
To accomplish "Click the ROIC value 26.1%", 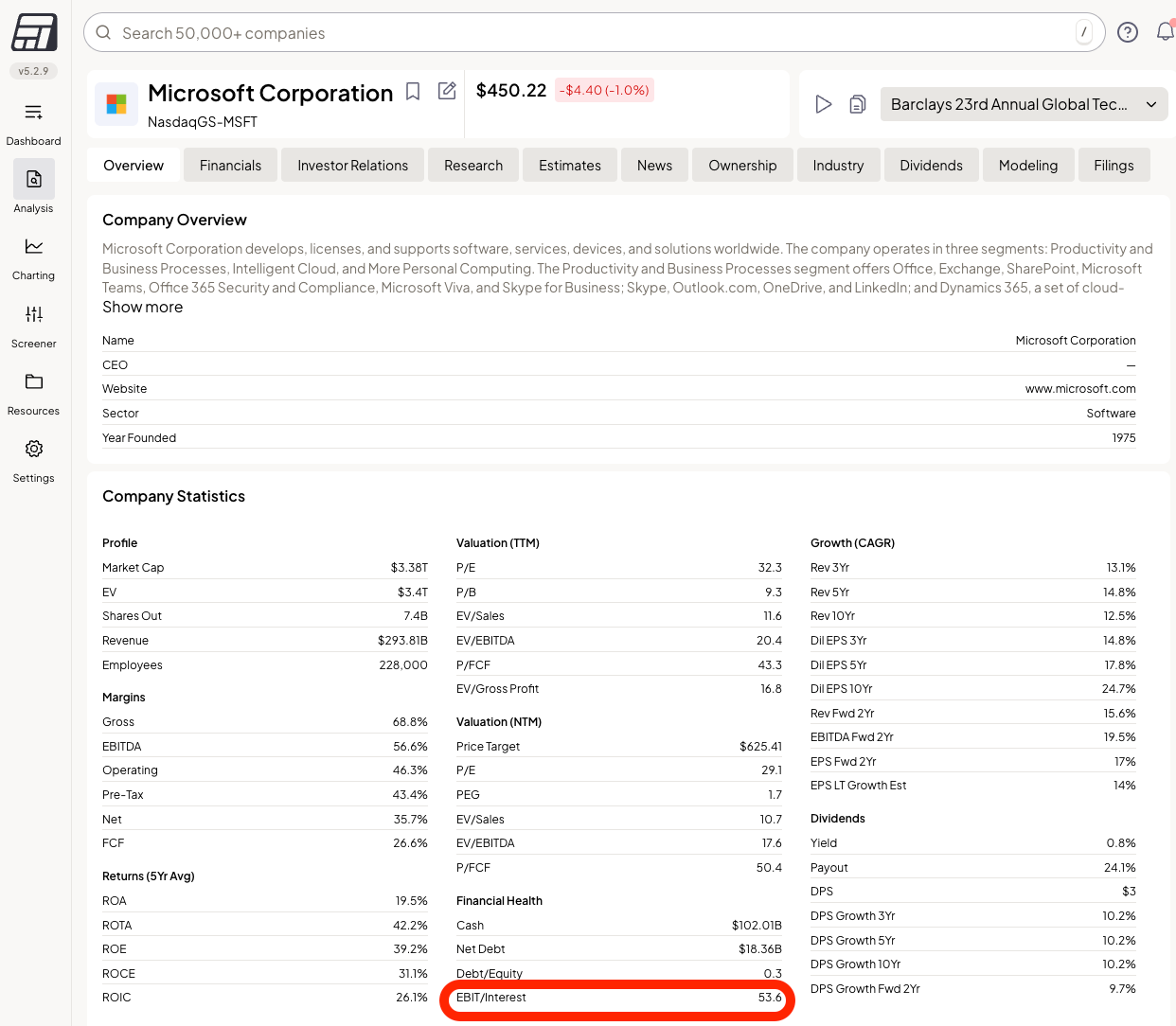I will click(x=412, y=998).
